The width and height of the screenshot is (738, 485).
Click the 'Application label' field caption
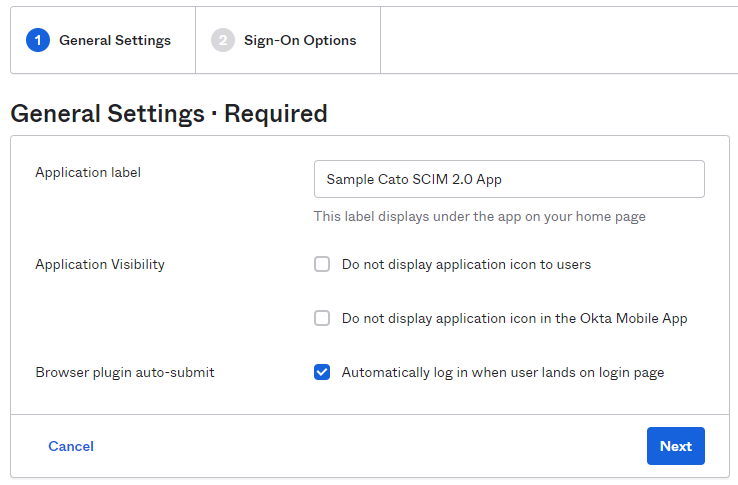pyautogui.click(x=88, y=172)
